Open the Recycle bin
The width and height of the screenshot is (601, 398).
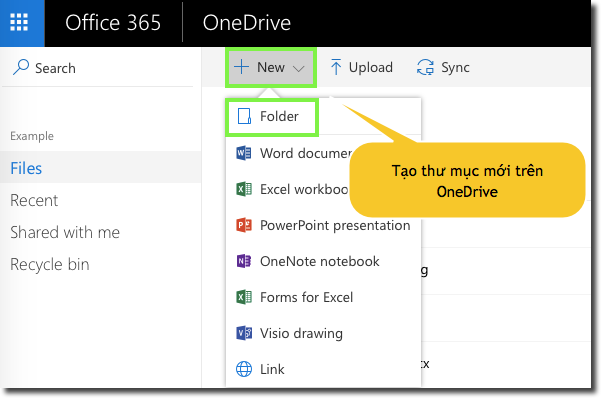click(49, 264)
